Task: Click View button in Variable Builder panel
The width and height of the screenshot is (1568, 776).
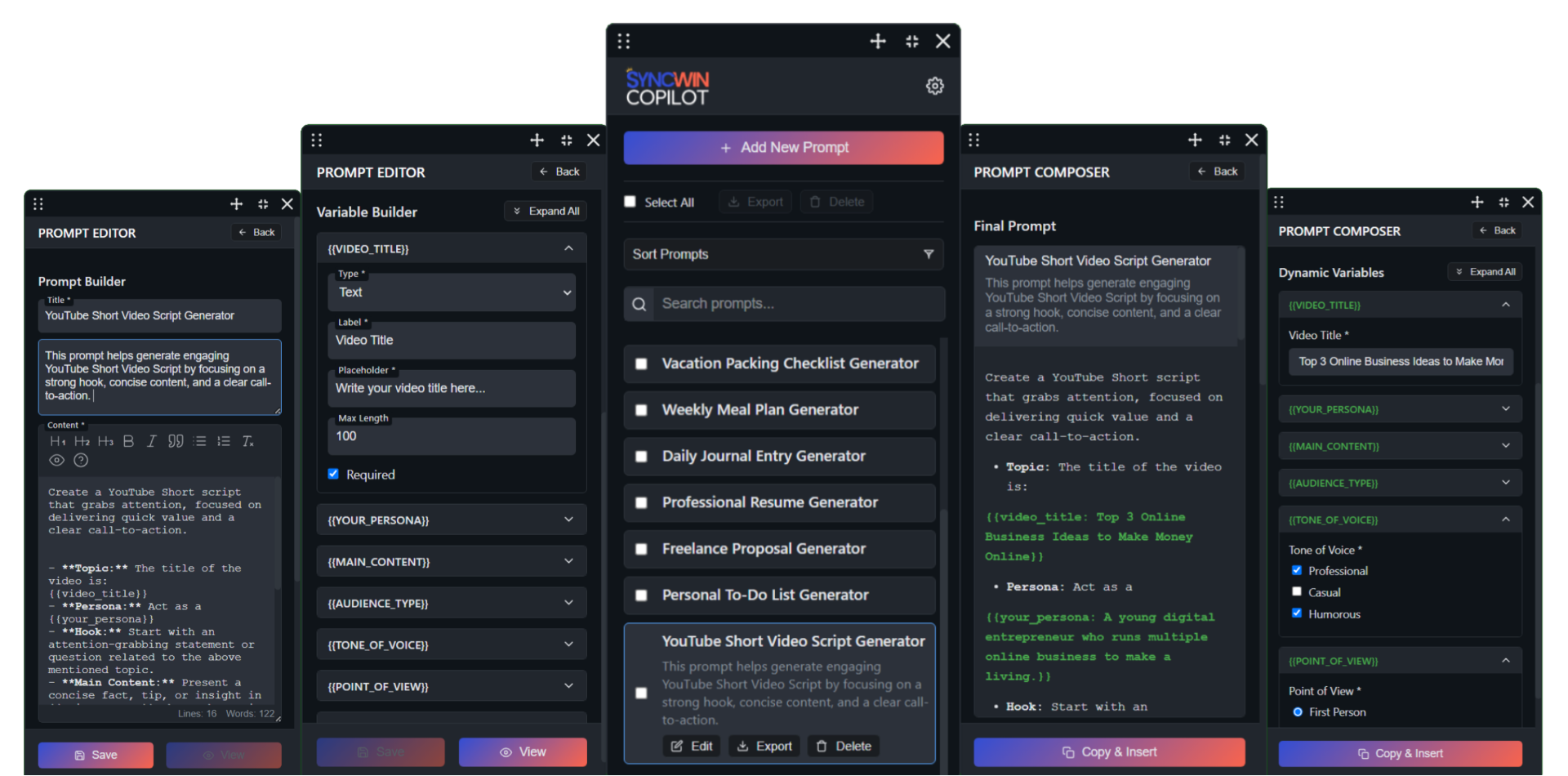Action: (x=523, y=752)
